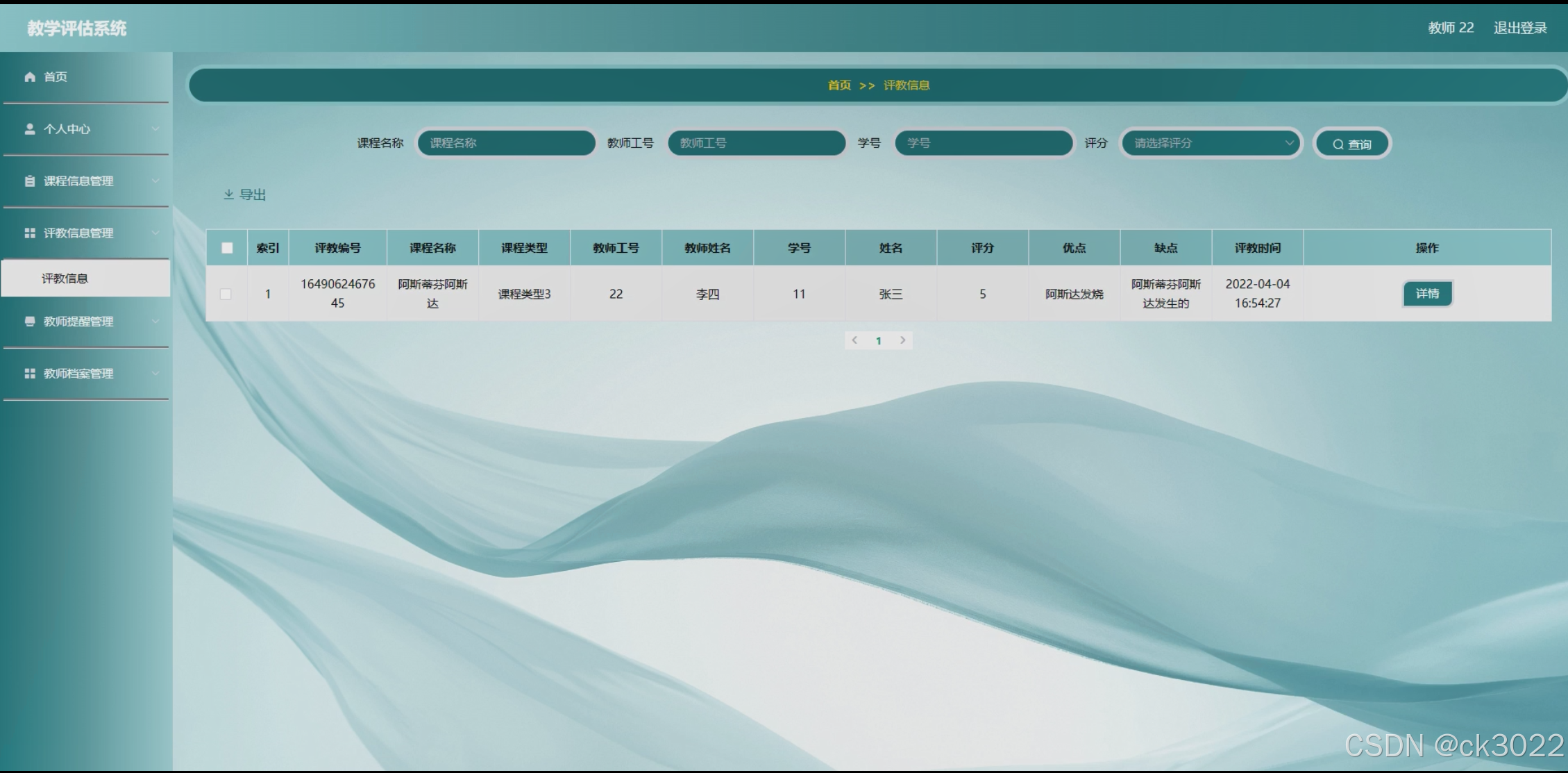
Task: Click the grid icon beside 教师档案管理
Action: (x=30, y=374)
